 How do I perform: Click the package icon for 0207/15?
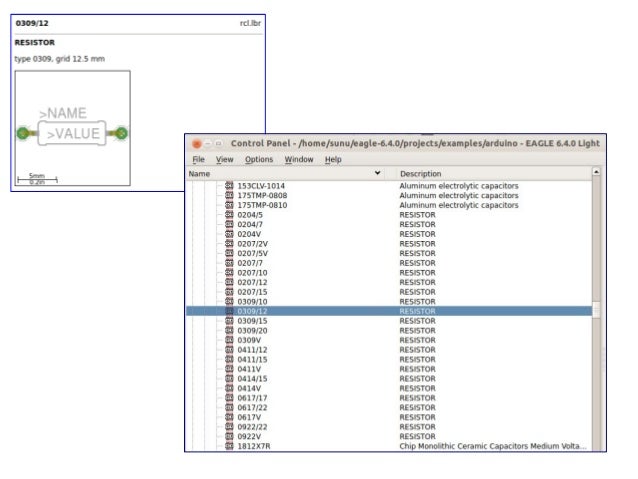coord(229,292)
